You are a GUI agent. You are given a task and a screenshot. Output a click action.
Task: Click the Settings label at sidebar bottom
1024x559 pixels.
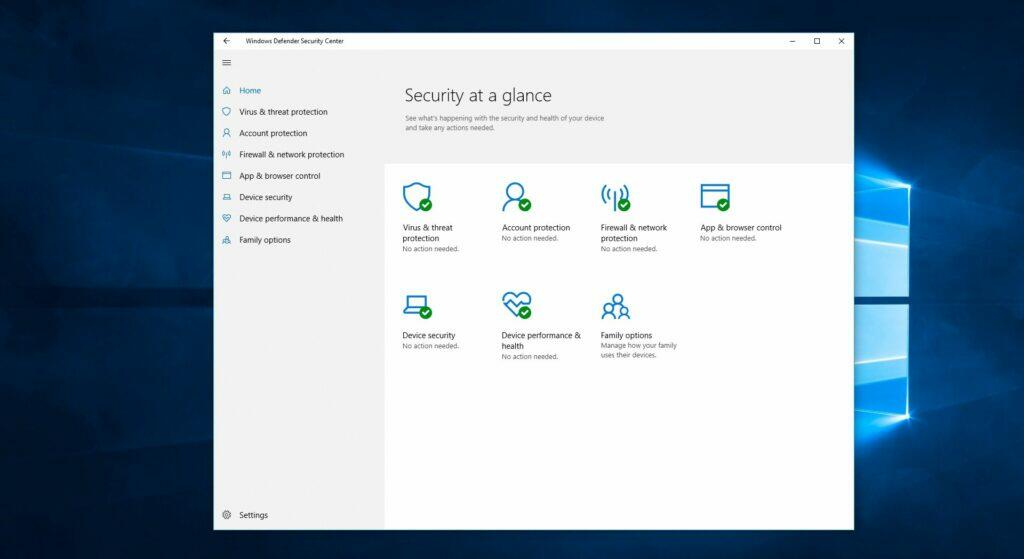click(253, 515)
